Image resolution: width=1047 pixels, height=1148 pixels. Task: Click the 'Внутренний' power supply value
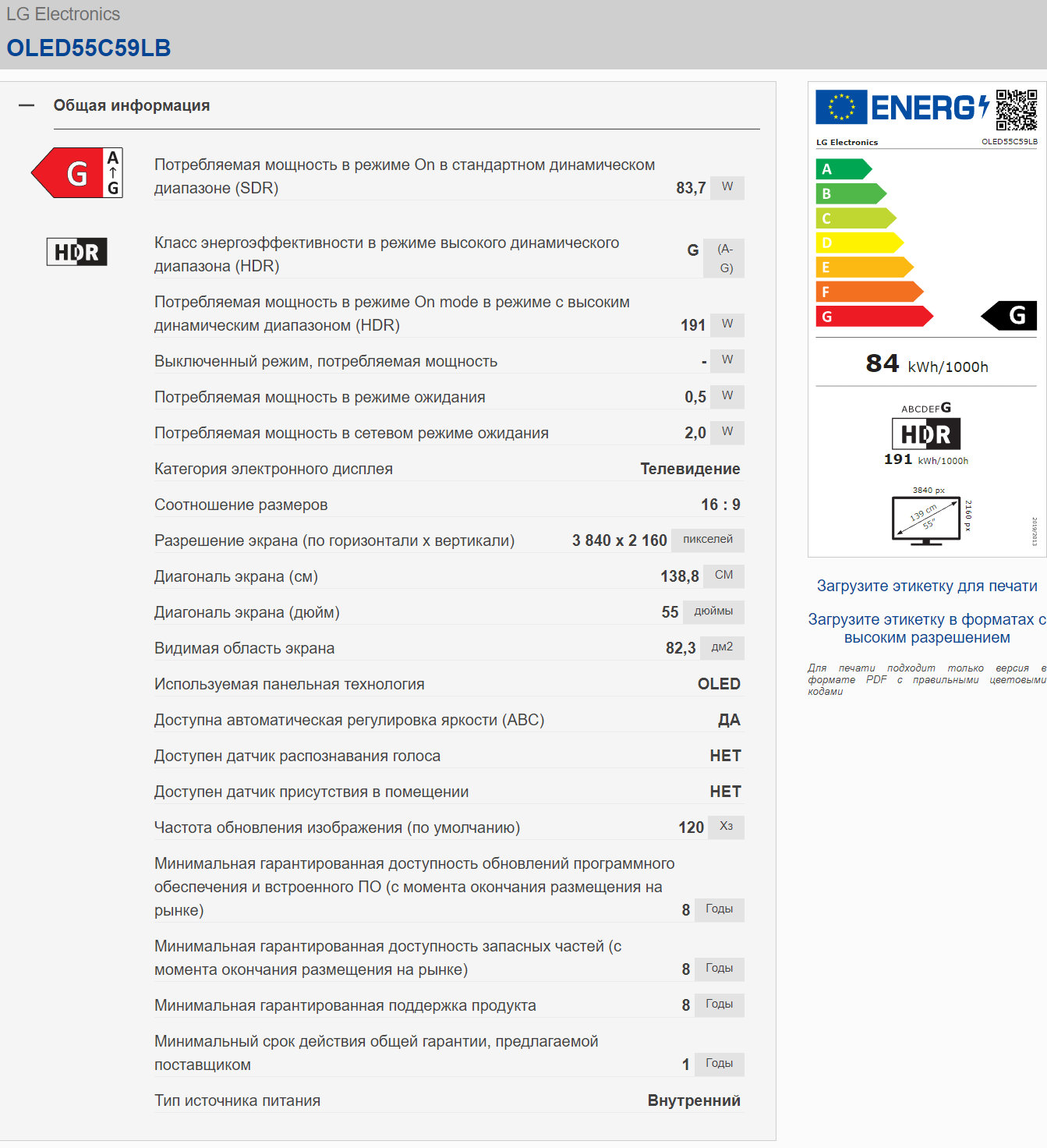pyautogui.click(x=694, y=1100)
